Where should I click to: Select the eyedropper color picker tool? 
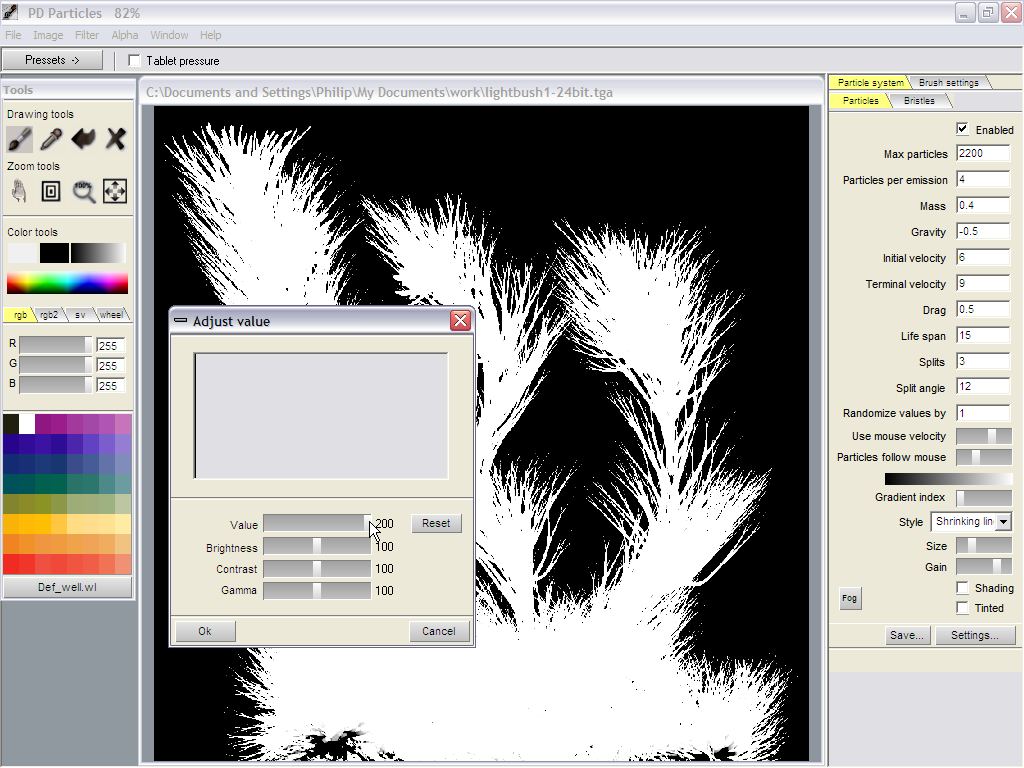pos(51,139)
